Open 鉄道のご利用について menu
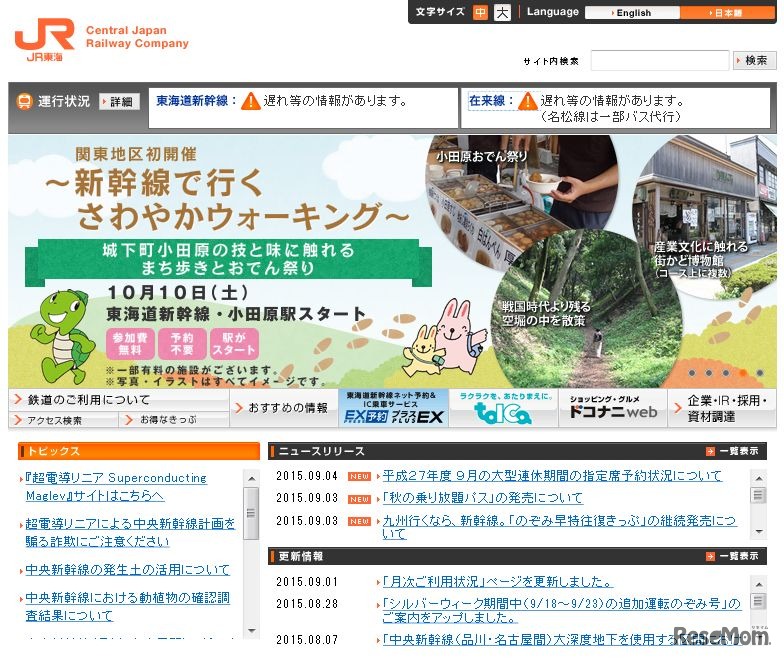 tap(119, 400)
